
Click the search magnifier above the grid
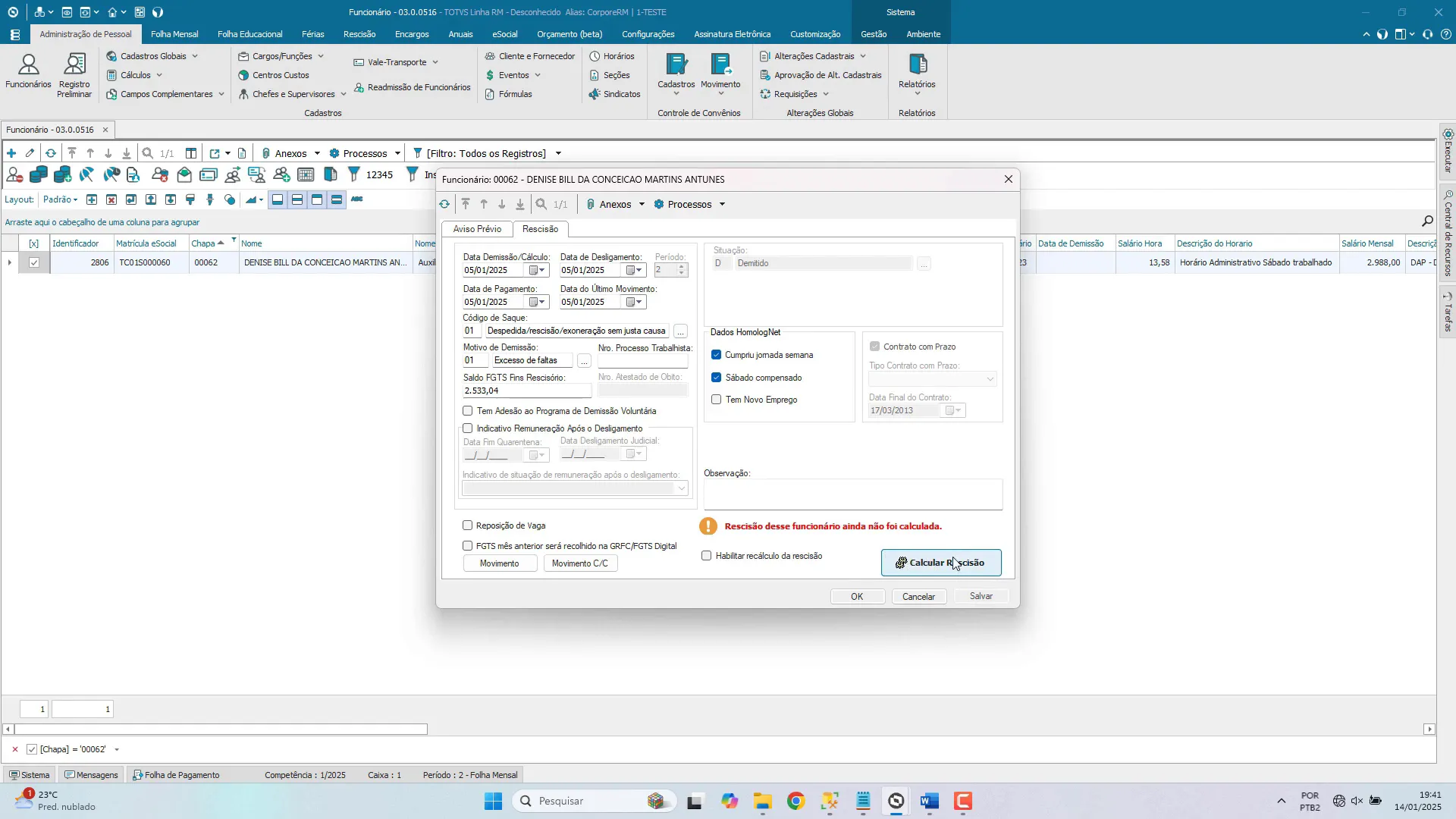[x=1427, y=221]
